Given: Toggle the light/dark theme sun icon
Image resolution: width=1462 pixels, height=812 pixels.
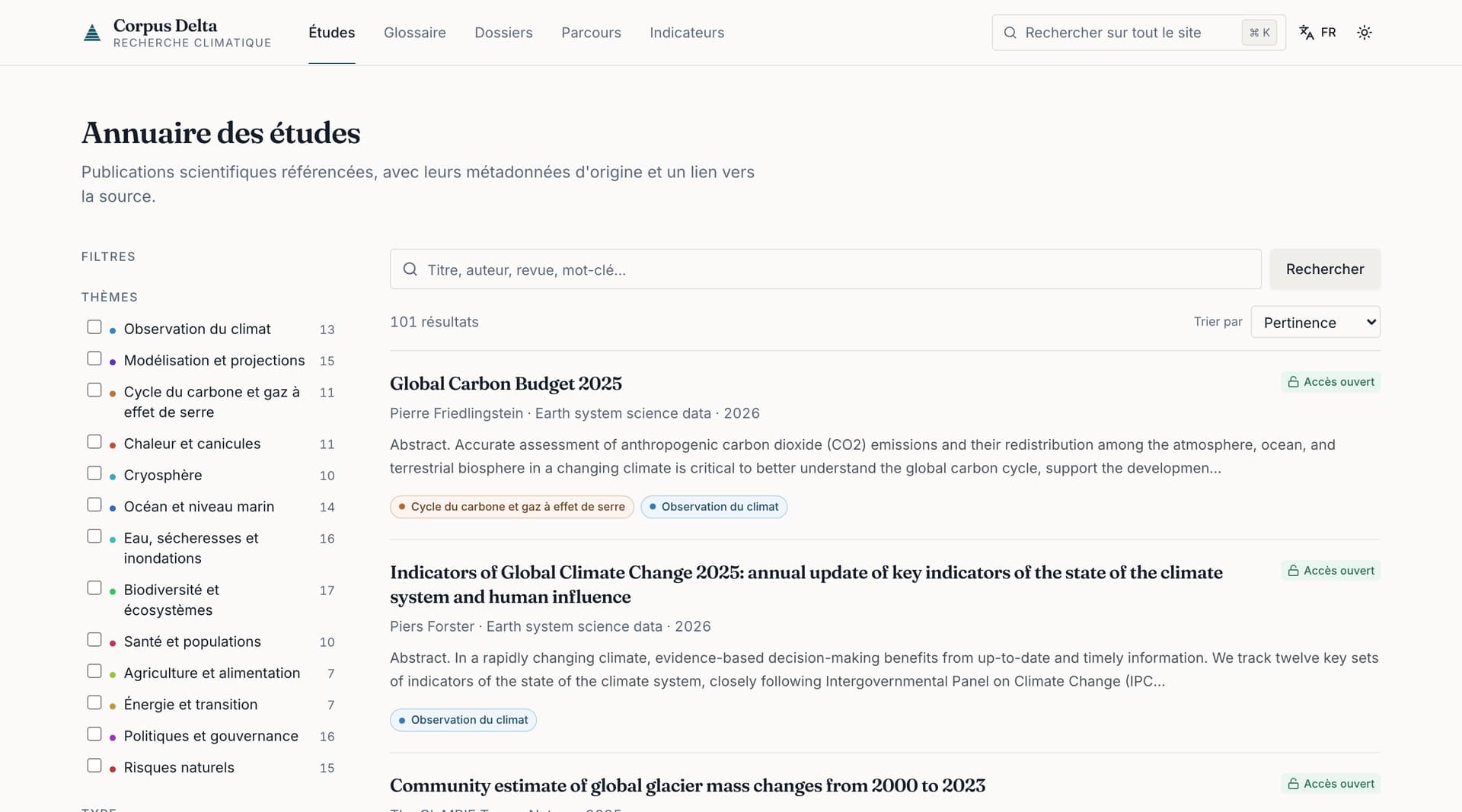Looking at the screenshot, I should coord(1365,33).
